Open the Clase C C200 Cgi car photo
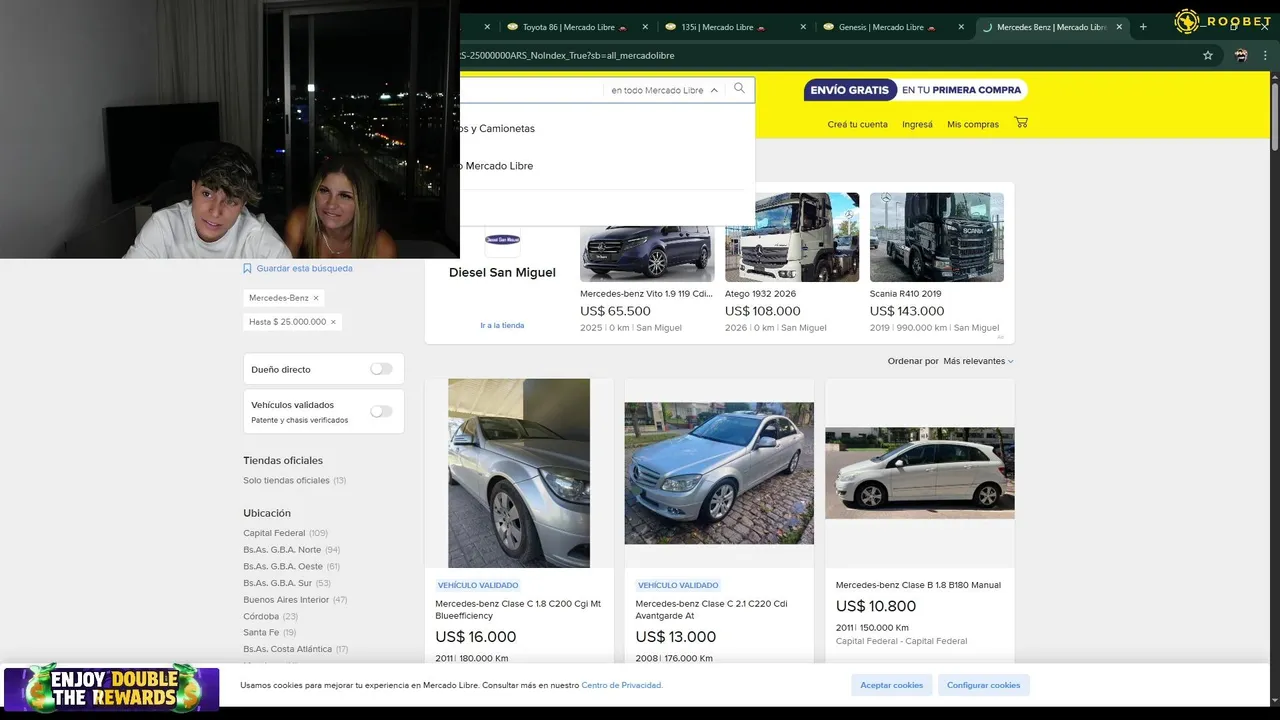The height and width of the screenshot is (720, 1280). [519, 473]
